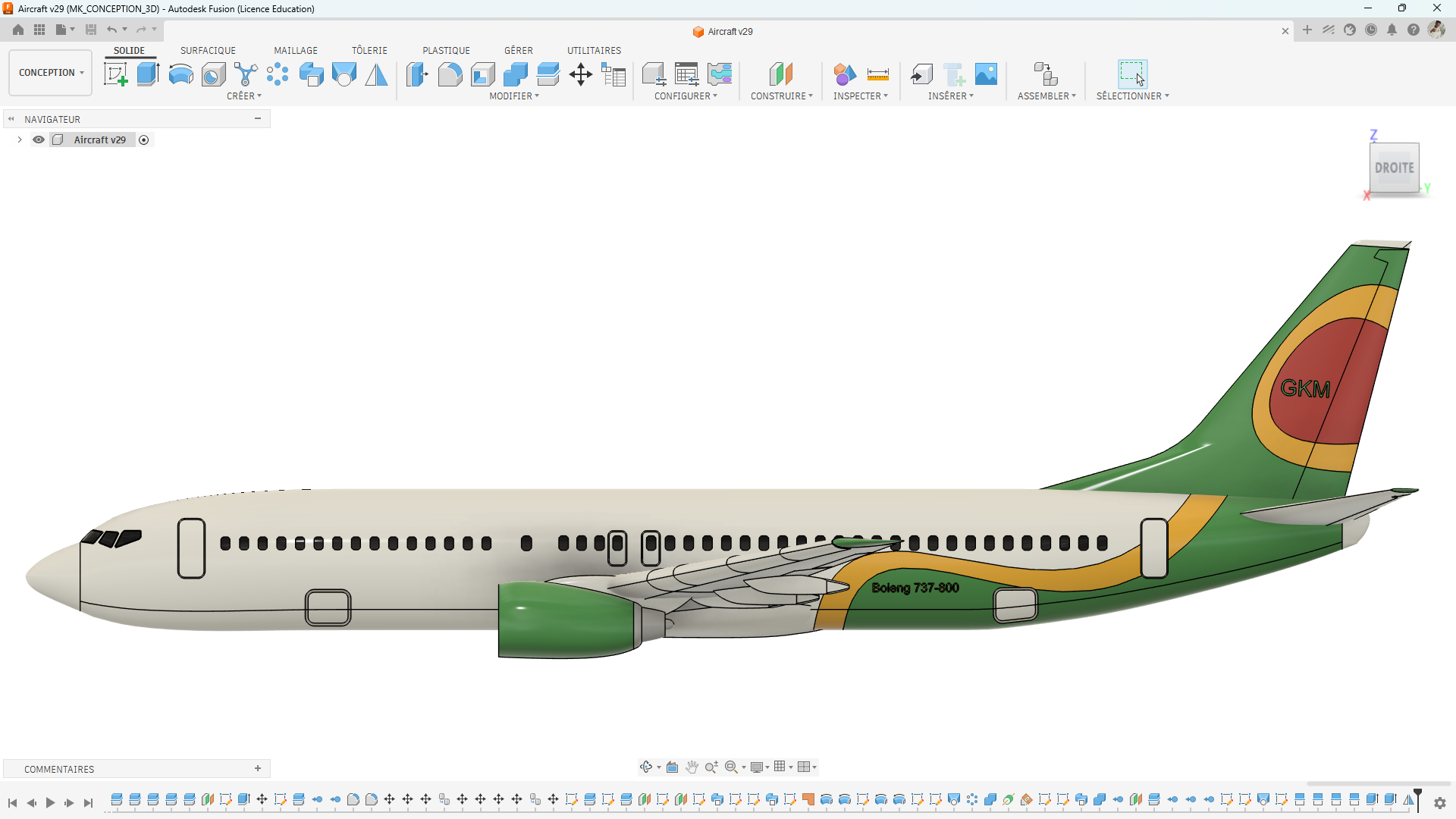1456x819 pixels.
Task: Expand the SÉLECTIONNER dropdown
Action: coord(1133,96)
